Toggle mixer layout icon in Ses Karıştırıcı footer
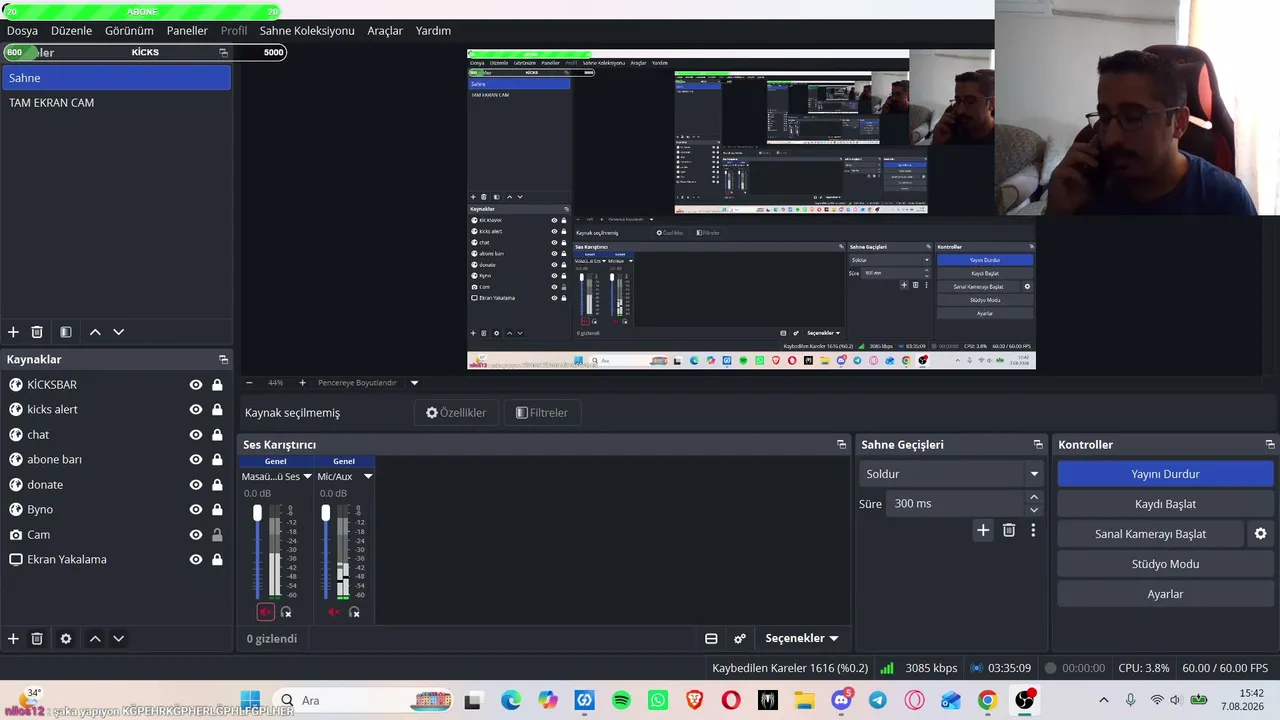The image size is (1280, 720). tap(711, 638)
